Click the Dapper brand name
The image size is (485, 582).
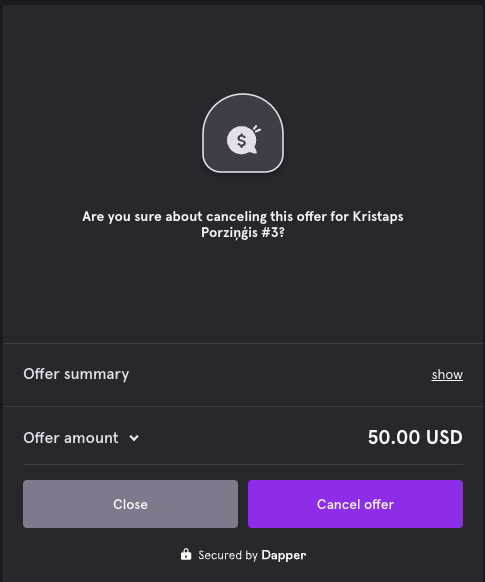pos(284,555)
